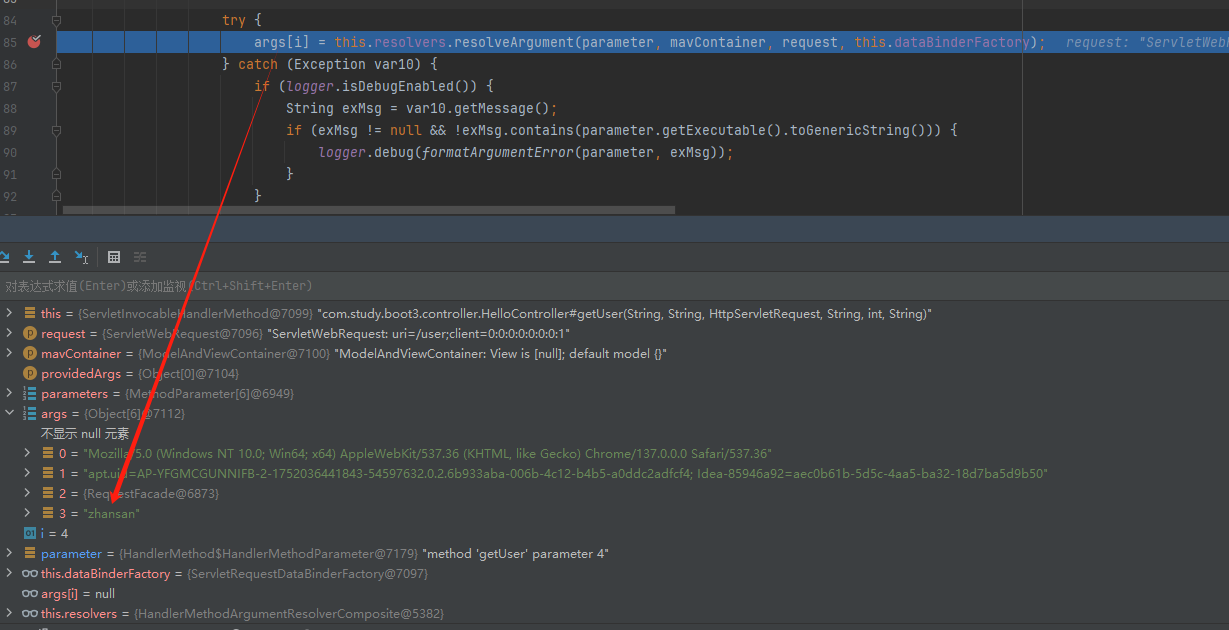Click the element icon beside index 0
This screenshot has height=630, width=1229.
coord(48,453)
